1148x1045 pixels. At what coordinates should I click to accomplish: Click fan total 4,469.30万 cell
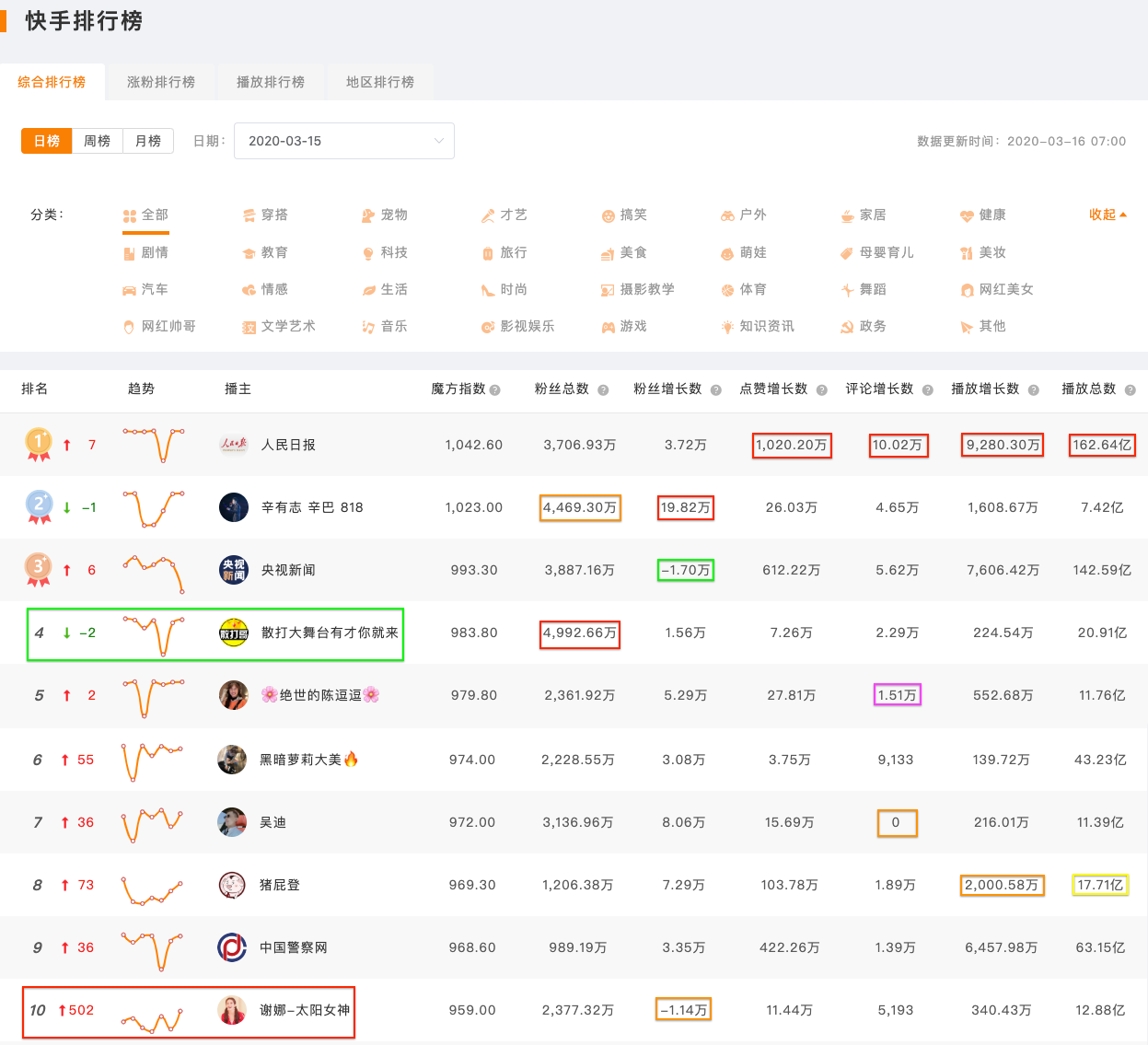point(580,507)
